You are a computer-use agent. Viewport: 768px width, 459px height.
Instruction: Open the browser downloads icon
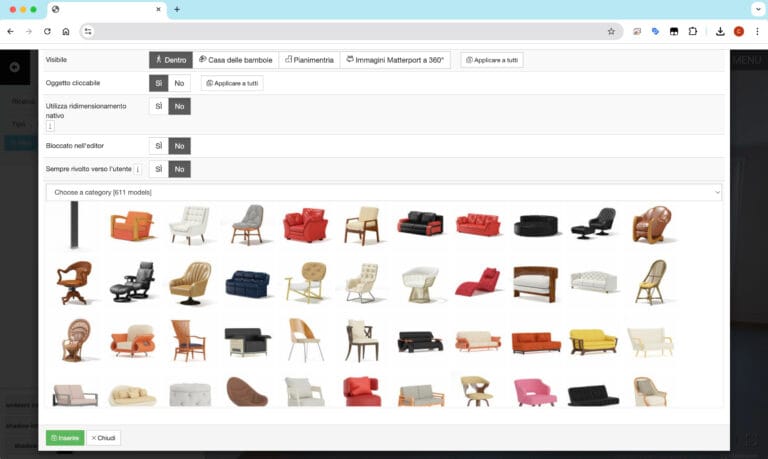[x=720, y=31]
